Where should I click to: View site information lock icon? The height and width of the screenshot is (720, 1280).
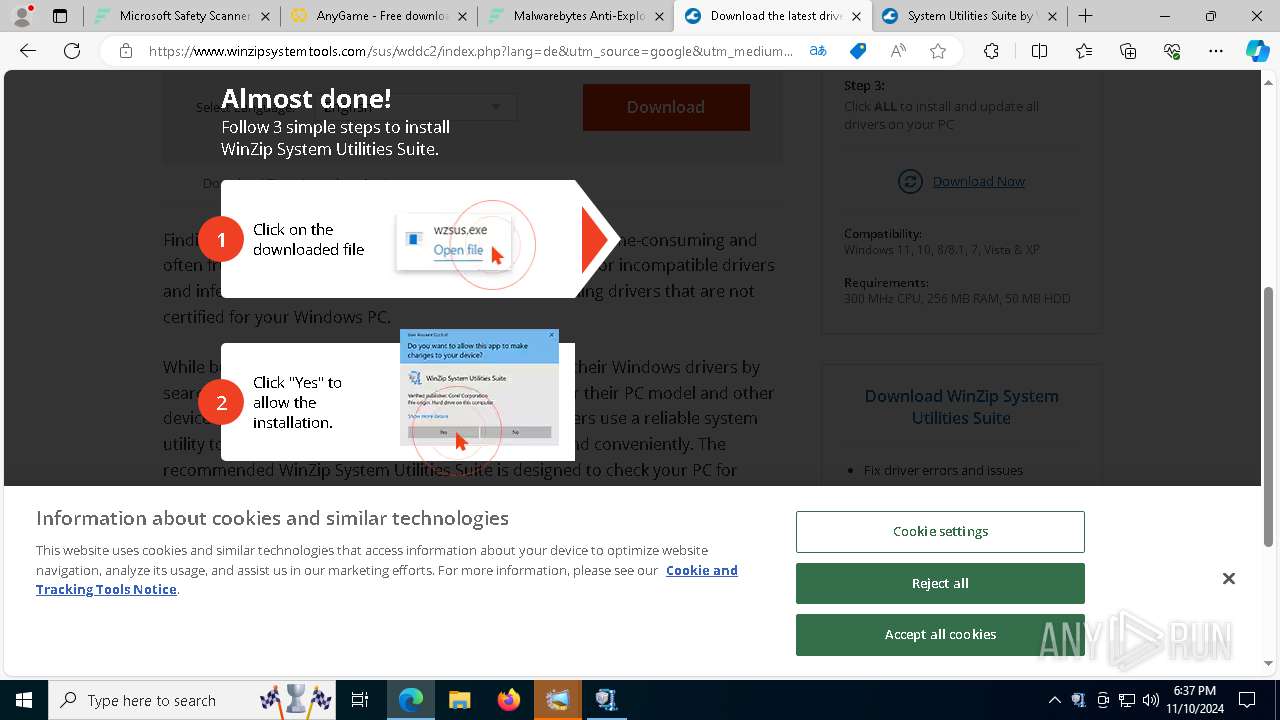pyautogui.click(x=126, y=51)
